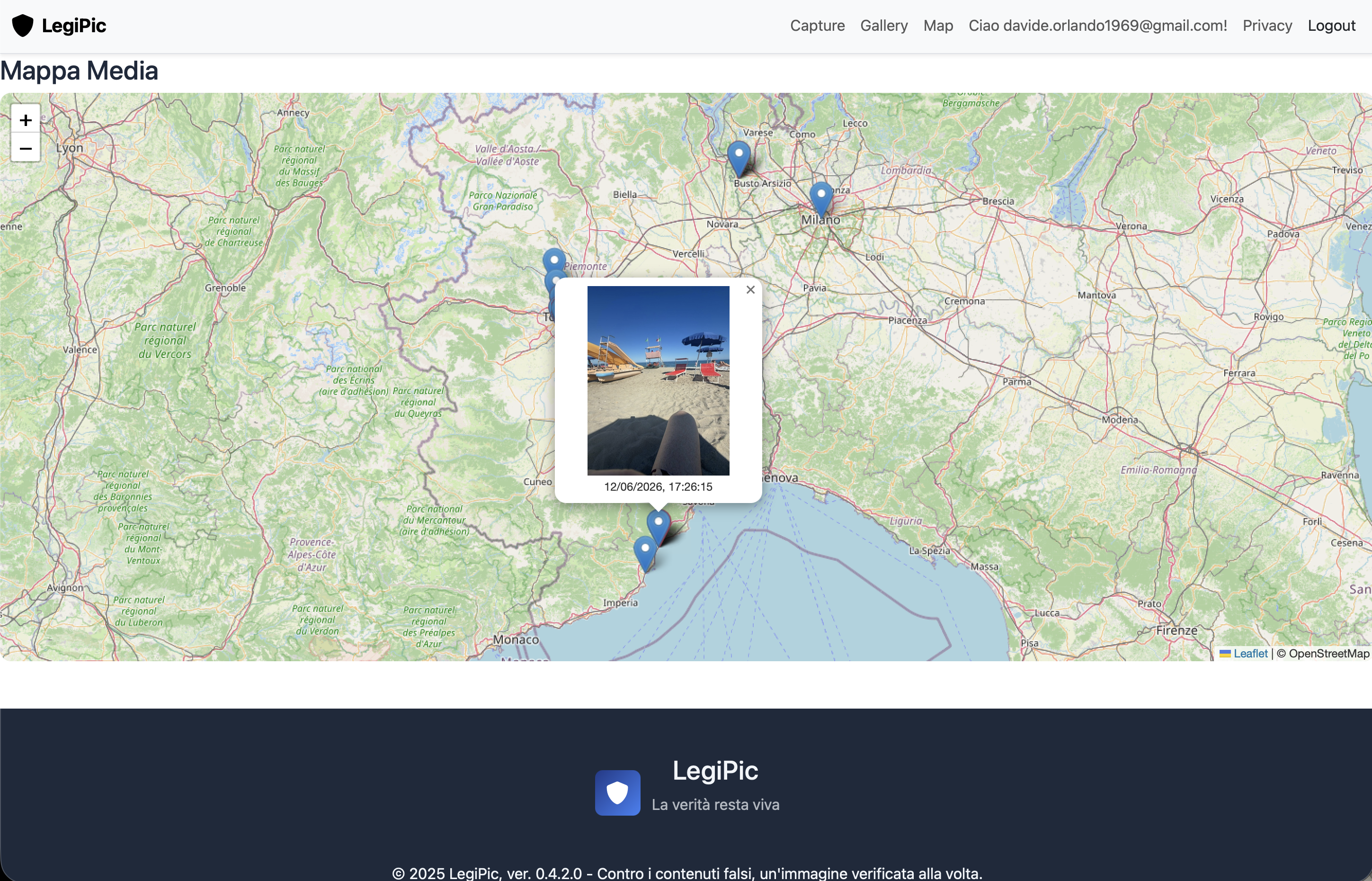
Task: Click the Monaco label on the map
Action: [x=516, y=639]
